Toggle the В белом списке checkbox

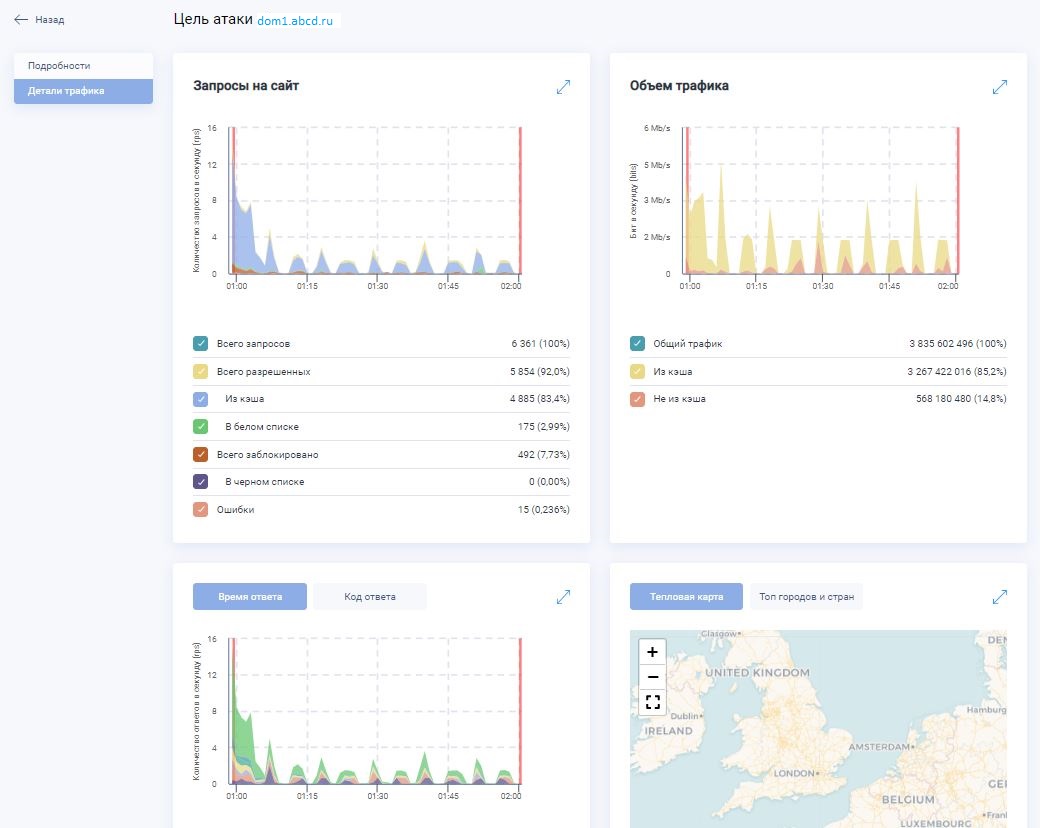[201, 427]
